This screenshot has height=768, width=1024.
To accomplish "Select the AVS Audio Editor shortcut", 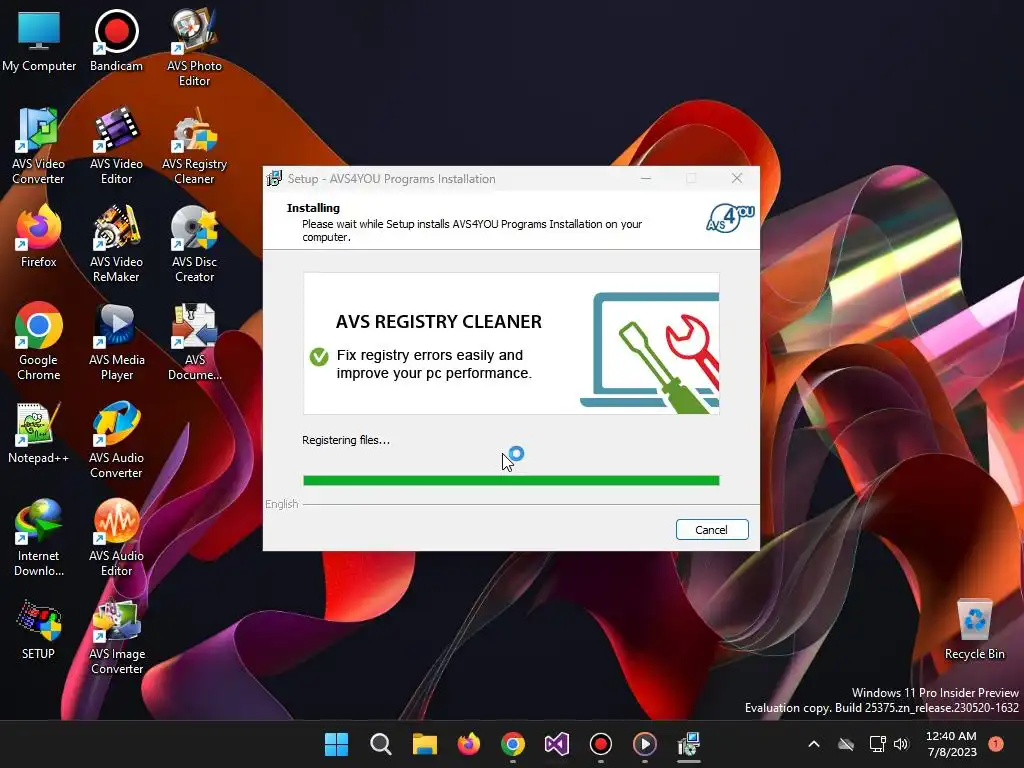I will (116, 537).
